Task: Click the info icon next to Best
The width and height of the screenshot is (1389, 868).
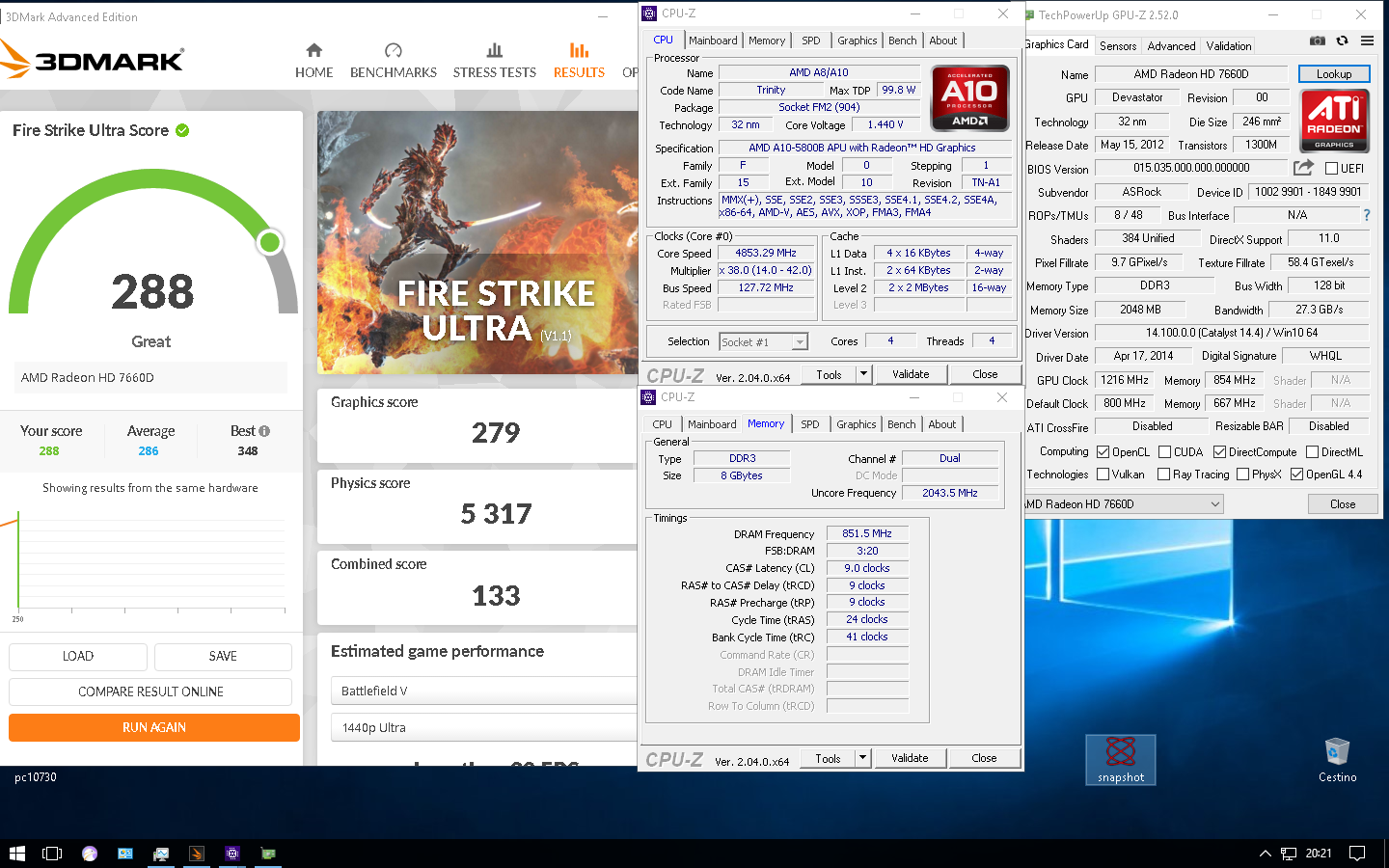Action: click(264, 431)
